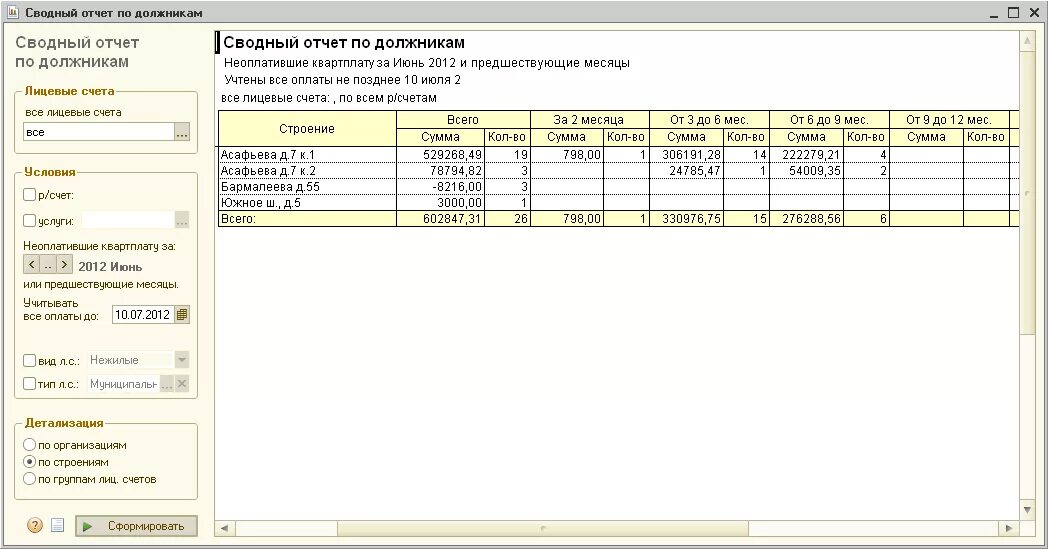Select row Асафьева д.7 к.2

click(307, 171)
